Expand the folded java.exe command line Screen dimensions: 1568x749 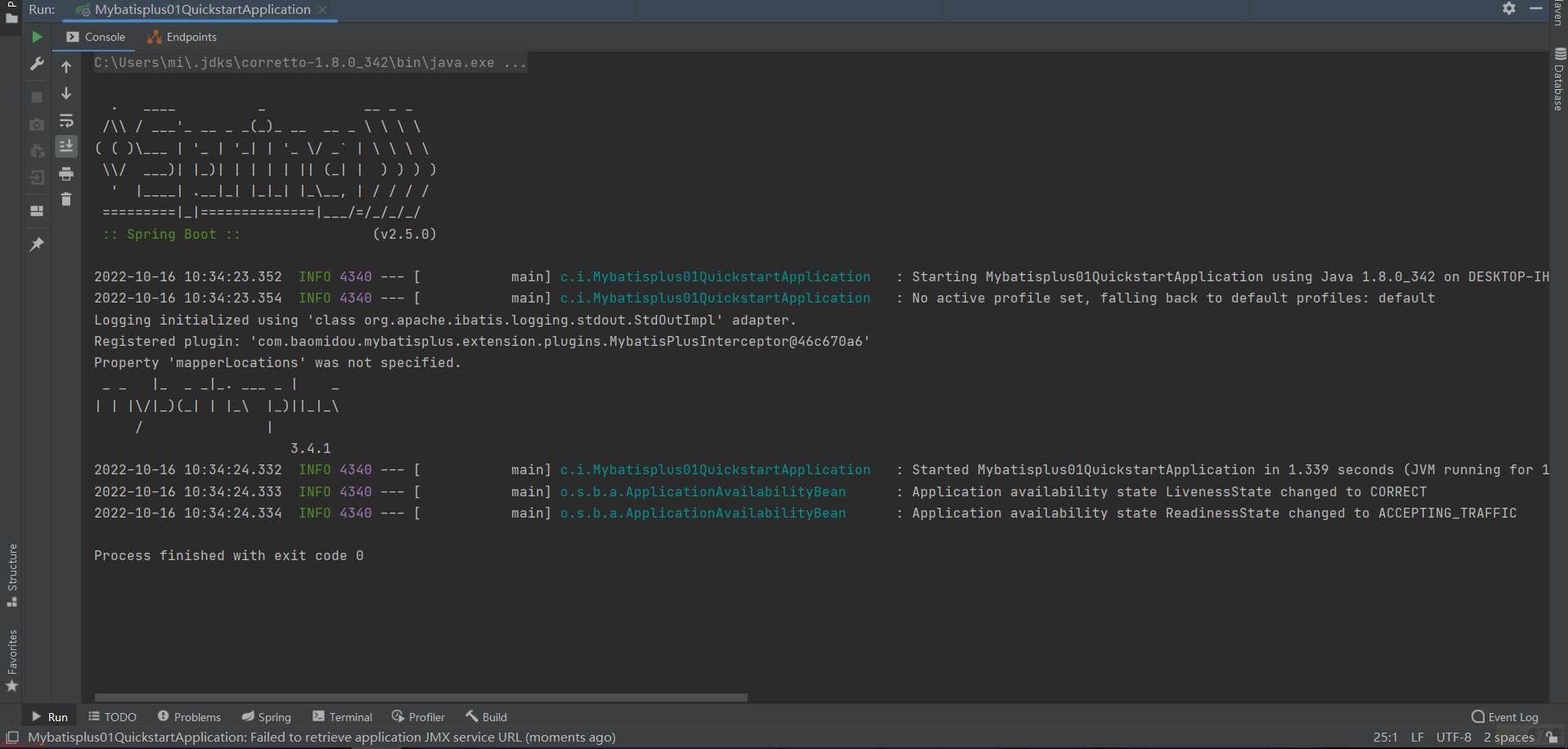coord(310,63)
